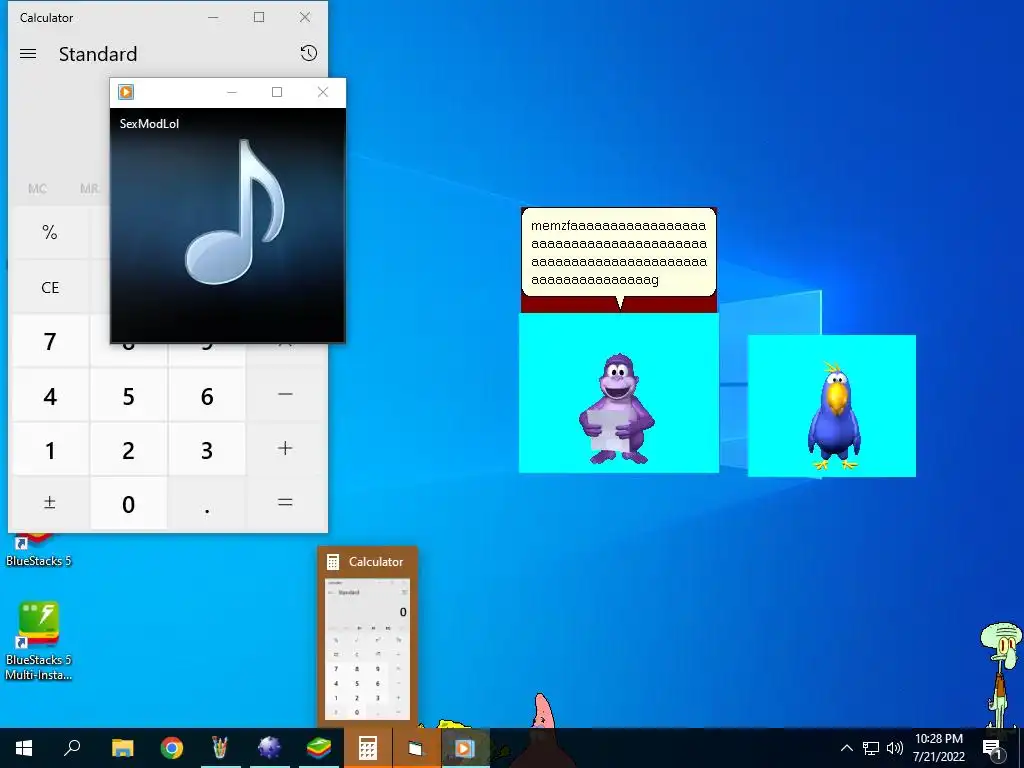Screen dimensions: 1024x768
Task: Open the spiky blue ball app on taskbar
Action: [x=269, y=748]
